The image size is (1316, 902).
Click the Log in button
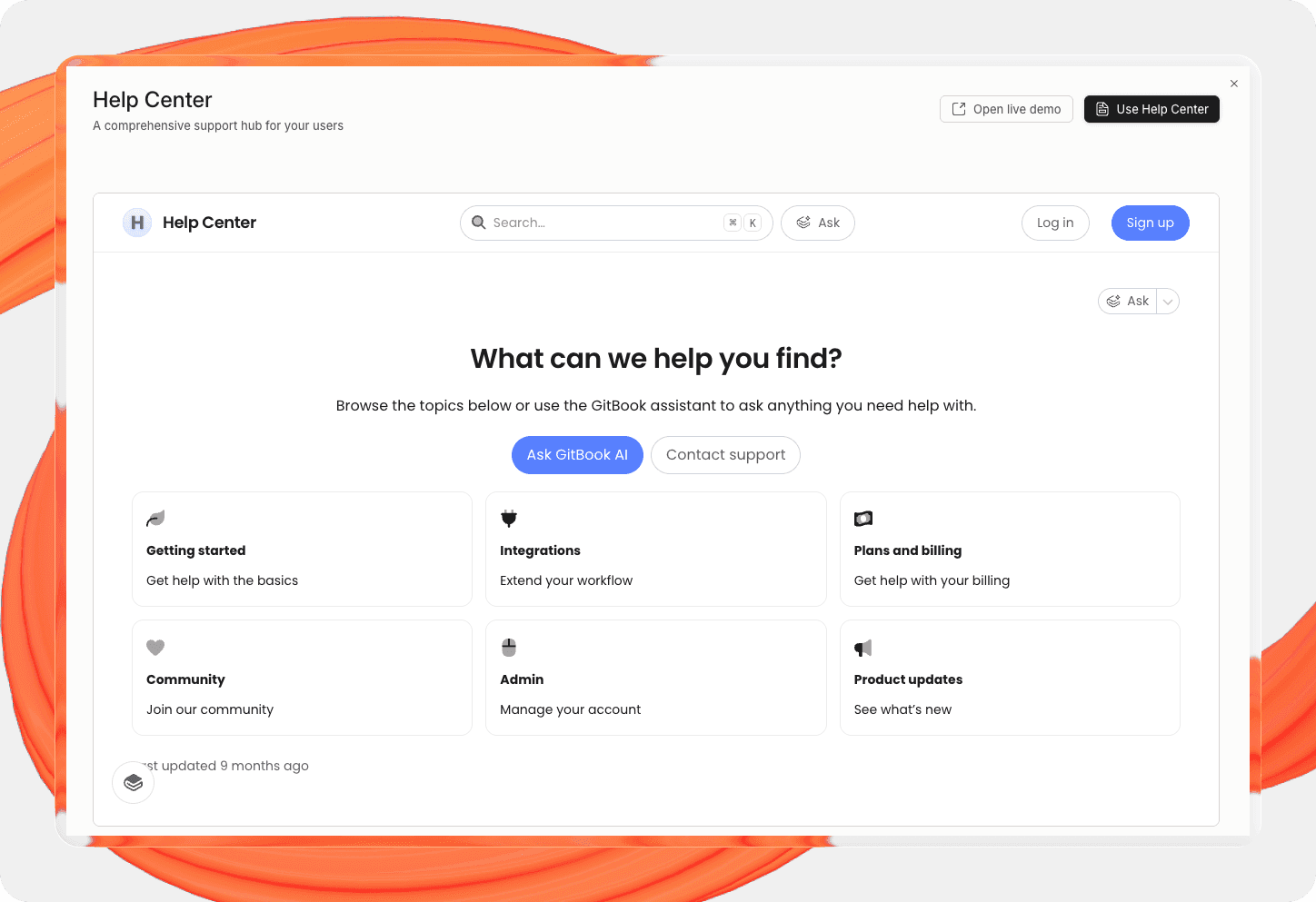(x=1055, y=223)
